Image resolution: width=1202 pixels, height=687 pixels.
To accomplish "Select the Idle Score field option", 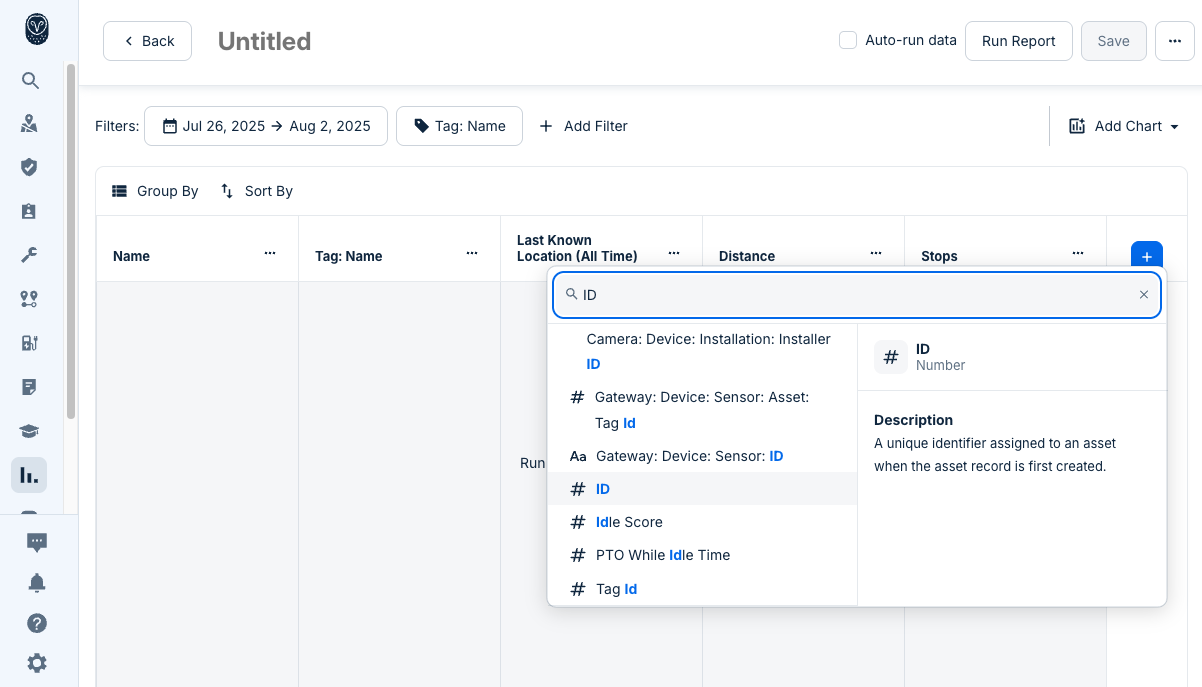I will [x=629, y=522].
